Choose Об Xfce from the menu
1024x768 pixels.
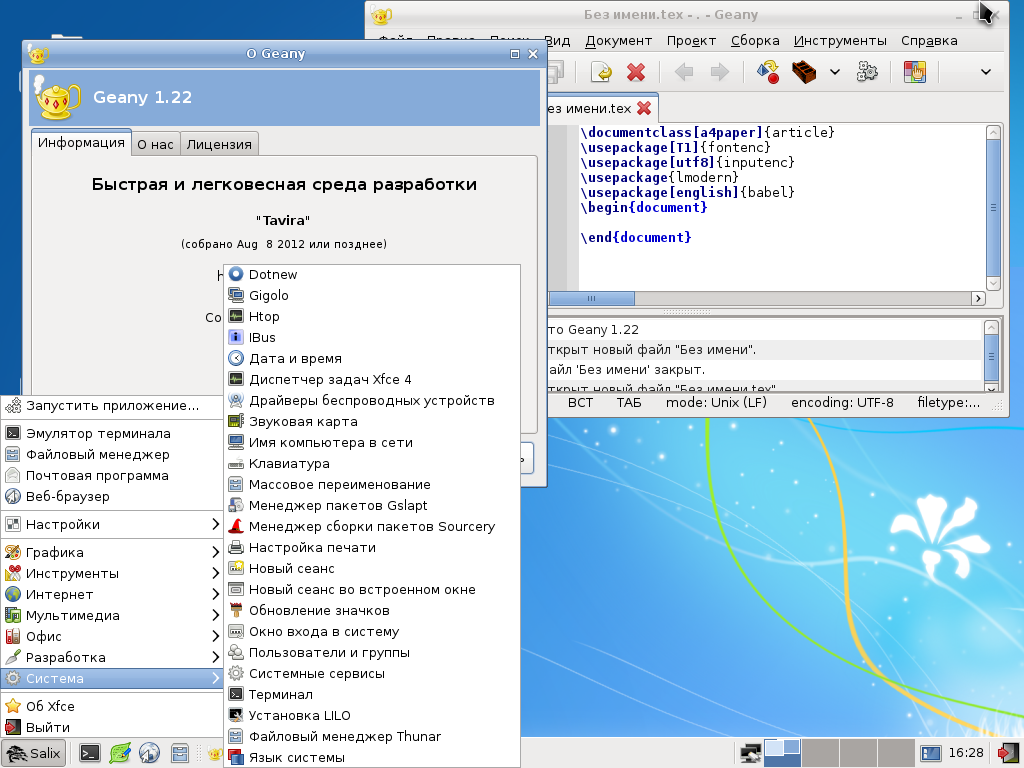[x=112, y=706]
